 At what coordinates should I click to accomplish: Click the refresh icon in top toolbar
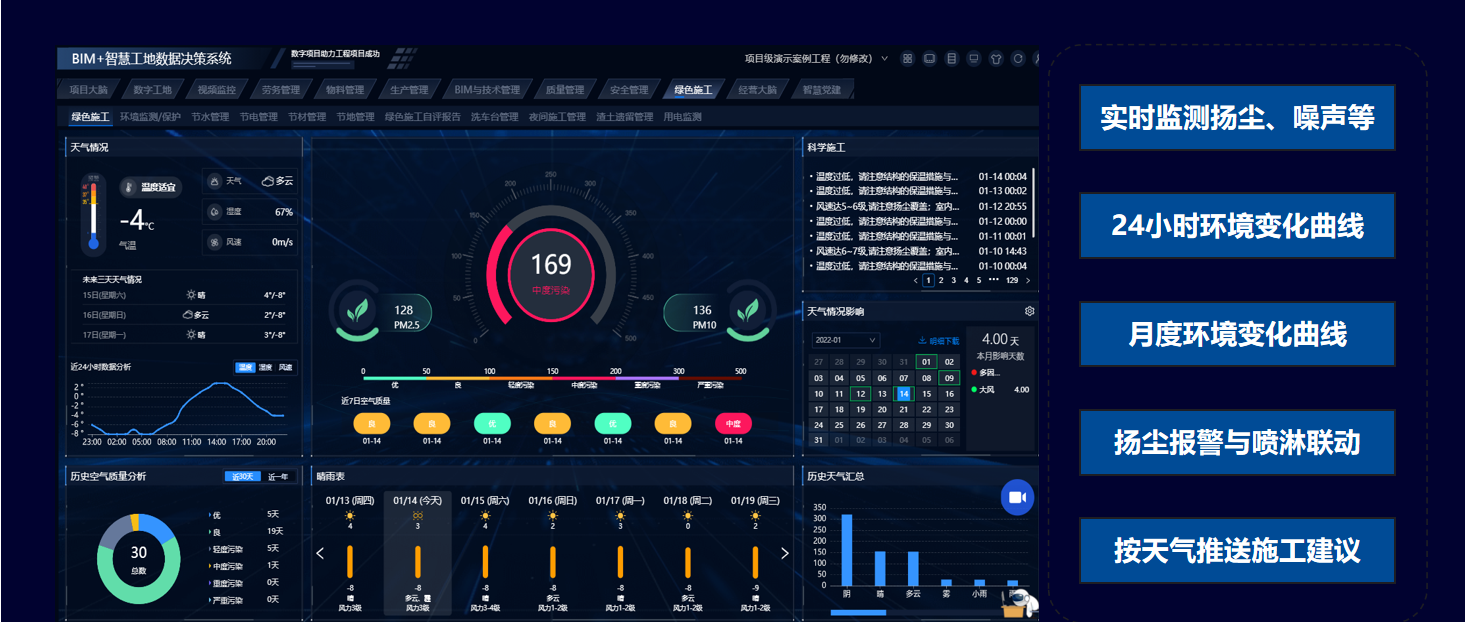[1018, 59]
